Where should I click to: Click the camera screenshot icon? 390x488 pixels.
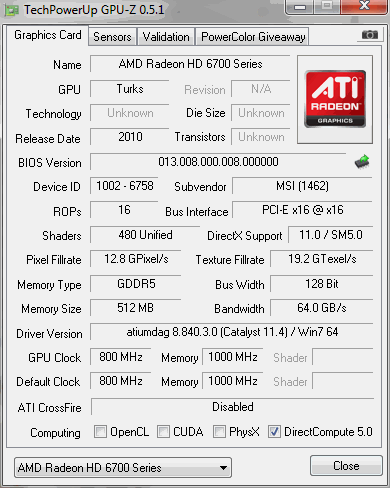click(370, 34)
